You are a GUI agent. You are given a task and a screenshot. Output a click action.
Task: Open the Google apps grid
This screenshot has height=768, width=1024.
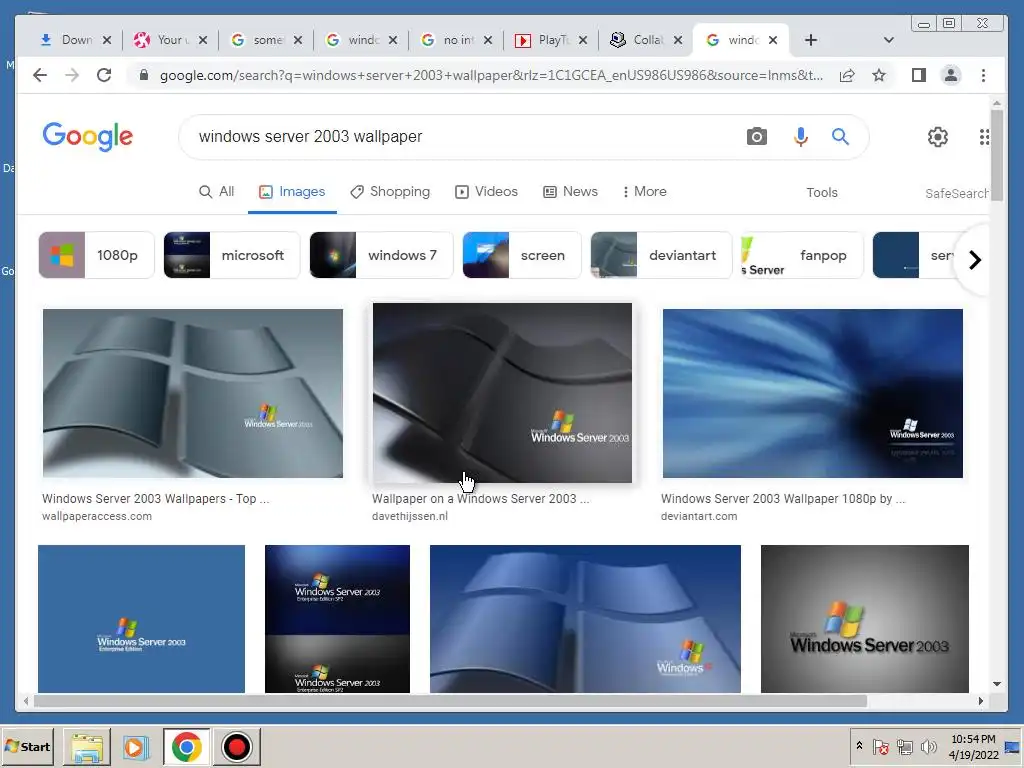click(x=984, y=136)
